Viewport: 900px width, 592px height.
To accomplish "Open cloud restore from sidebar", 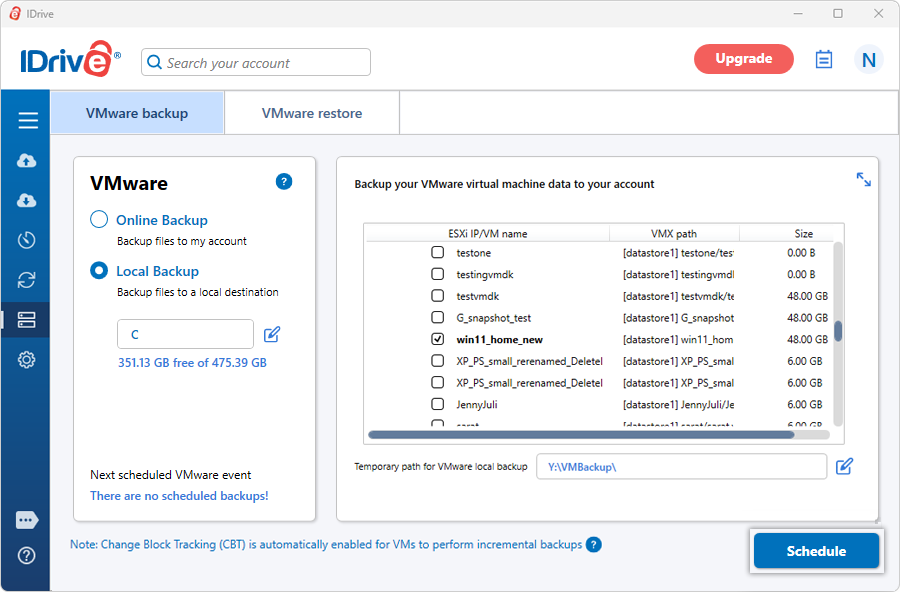I will (x=27, y=201).
